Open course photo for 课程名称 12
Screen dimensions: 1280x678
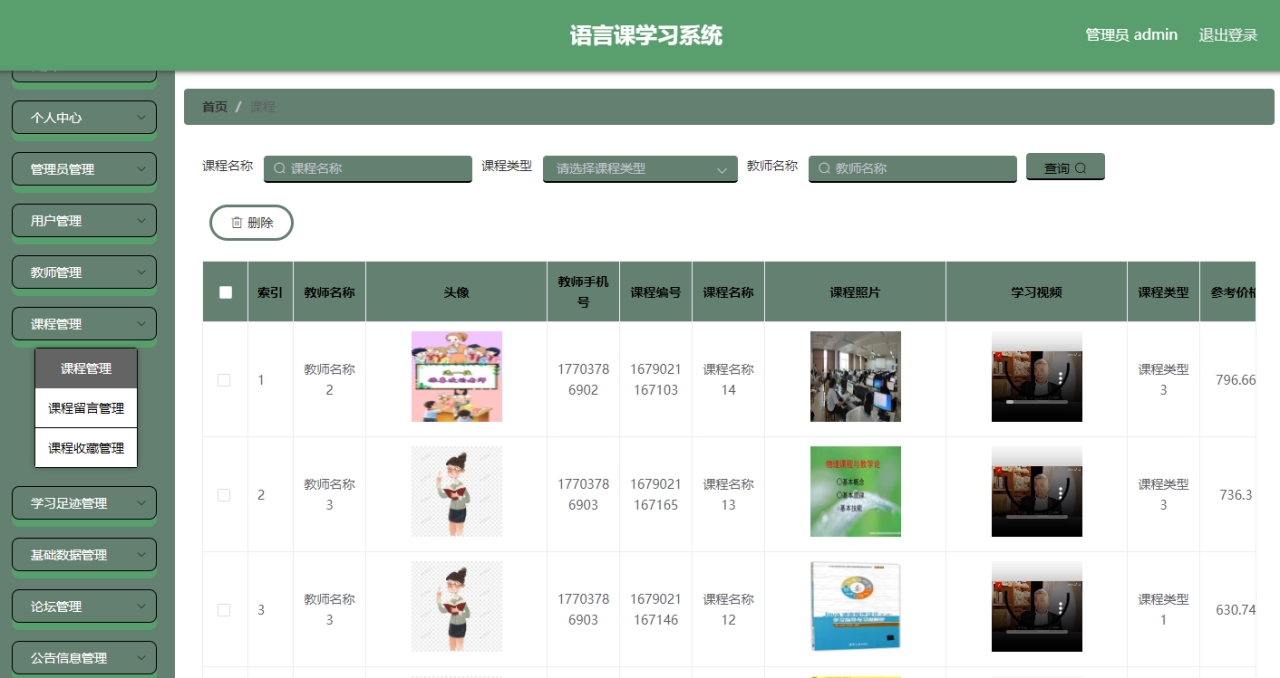855,606
